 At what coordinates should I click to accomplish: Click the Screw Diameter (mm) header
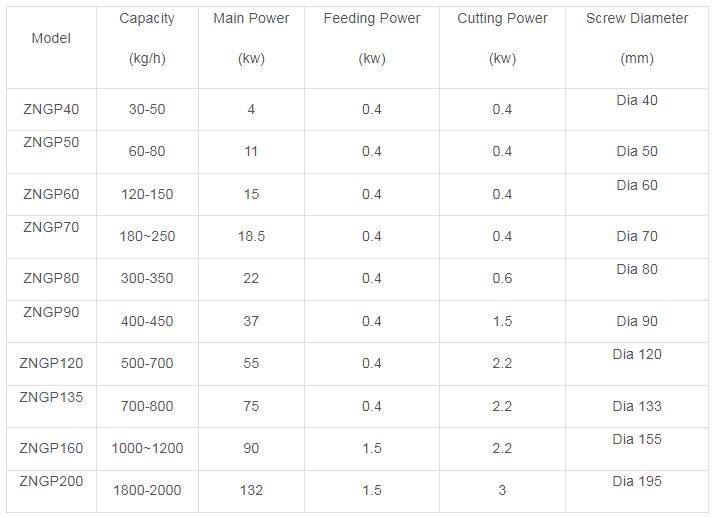pos(637,38)
